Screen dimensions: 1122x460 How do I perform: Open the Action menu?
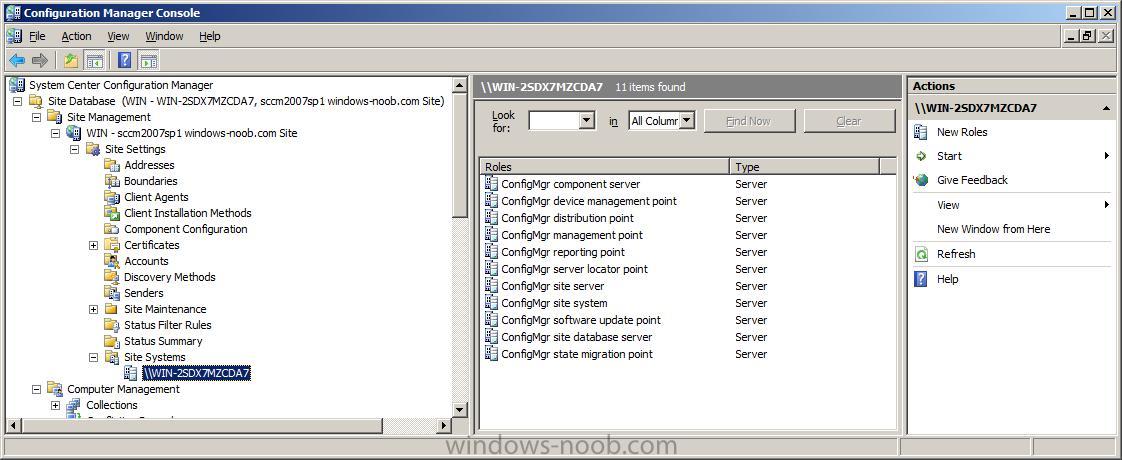point(76,36)
